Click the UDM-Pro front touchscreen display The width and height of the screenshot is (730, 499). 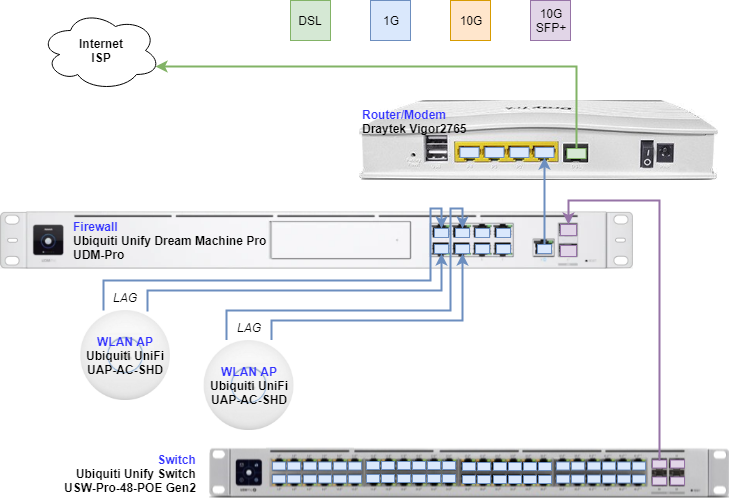pos(48,240)
